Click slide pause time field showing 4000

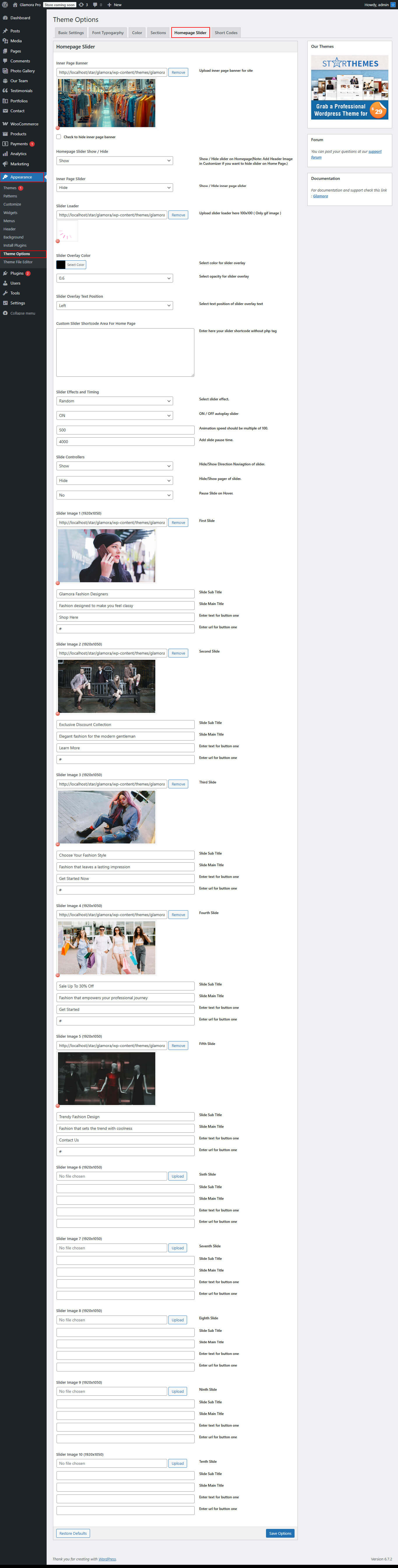[125, 442]
